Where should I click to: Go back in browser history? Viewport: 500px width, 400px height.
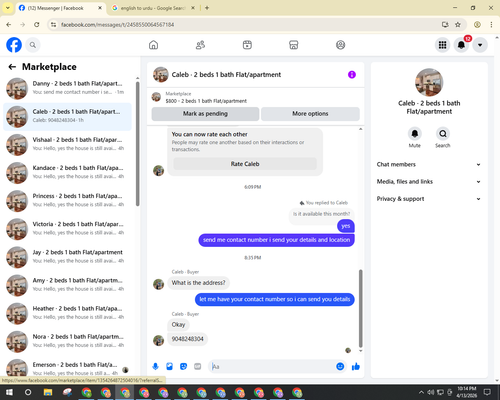pyautogui.click(x=9, y=24)
